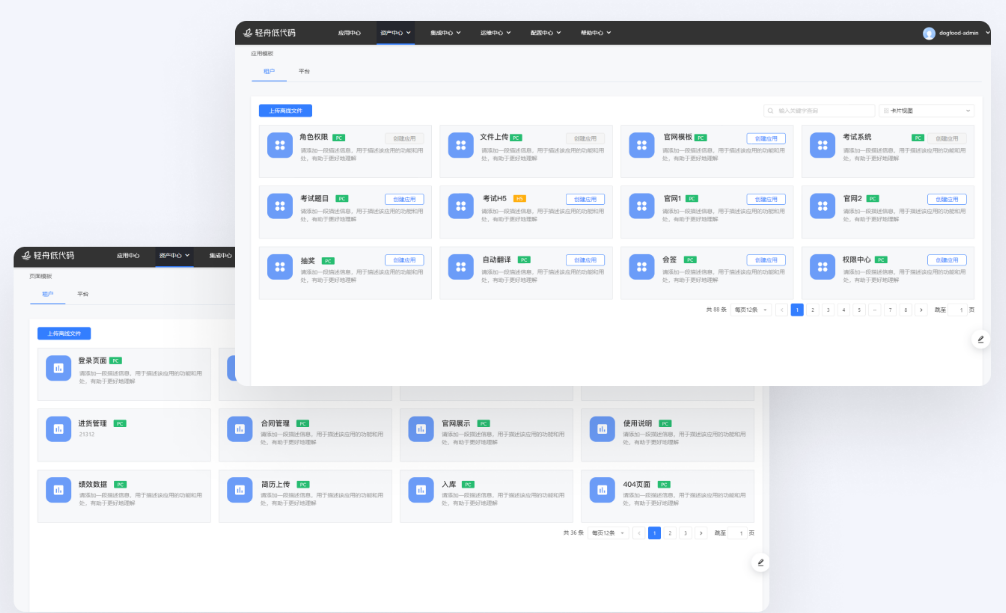Click the 官网展示 chart icon in back window

pos(421,429)
